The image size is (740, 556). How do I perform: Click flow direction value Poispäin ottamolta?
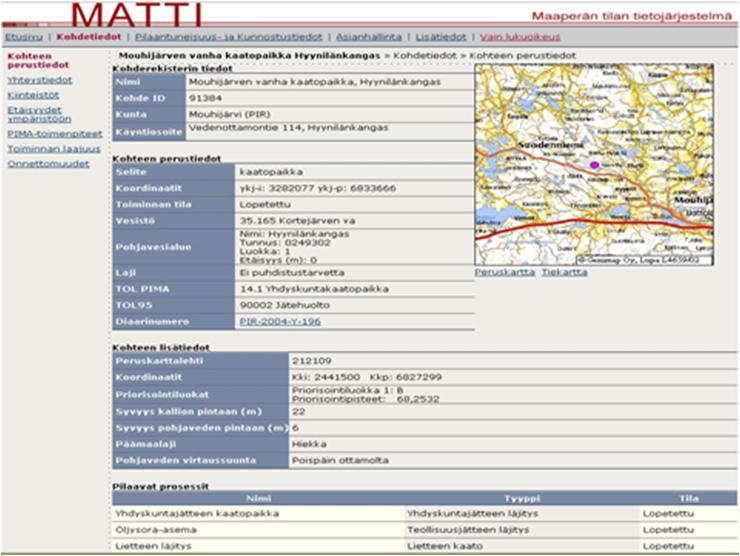coord(340,460)
